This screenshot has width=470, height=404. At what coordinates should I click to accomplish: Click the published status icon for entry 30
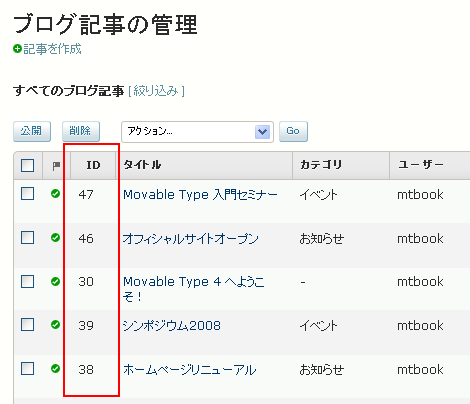tap(55, 282)
